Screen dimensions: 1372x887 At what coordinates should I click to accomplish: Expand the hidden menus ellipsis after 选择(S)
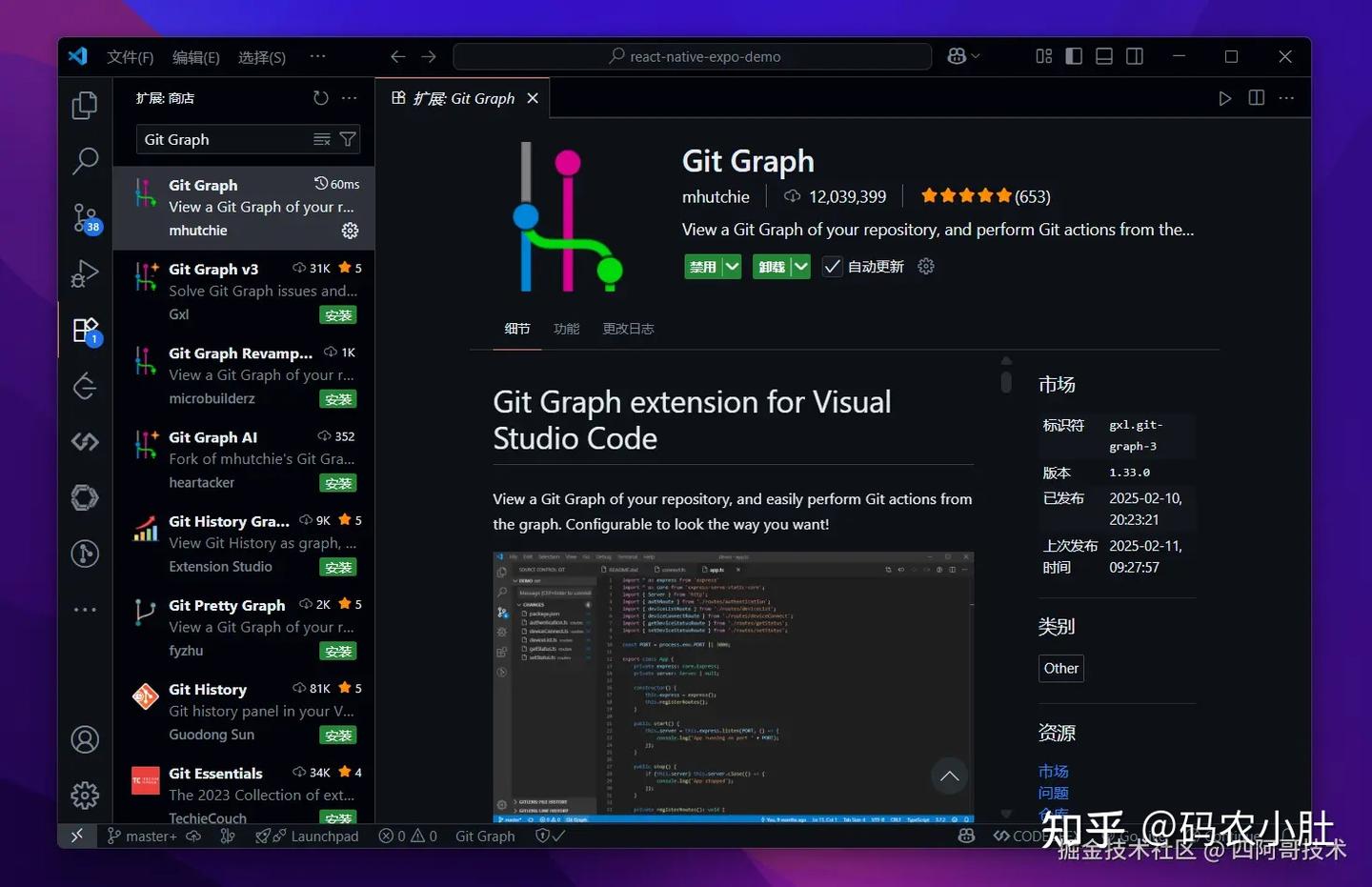(x=317, y=57)
